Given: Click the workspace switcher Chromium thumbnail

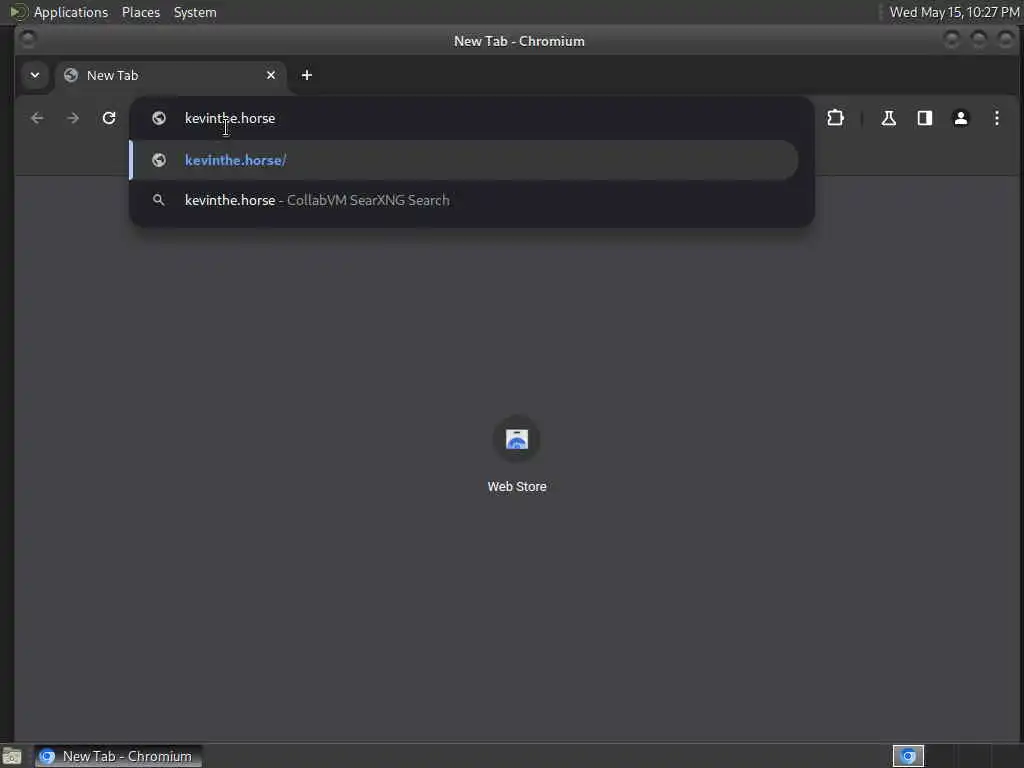Looking at the screenshot, I should click(x=908, y=756).
